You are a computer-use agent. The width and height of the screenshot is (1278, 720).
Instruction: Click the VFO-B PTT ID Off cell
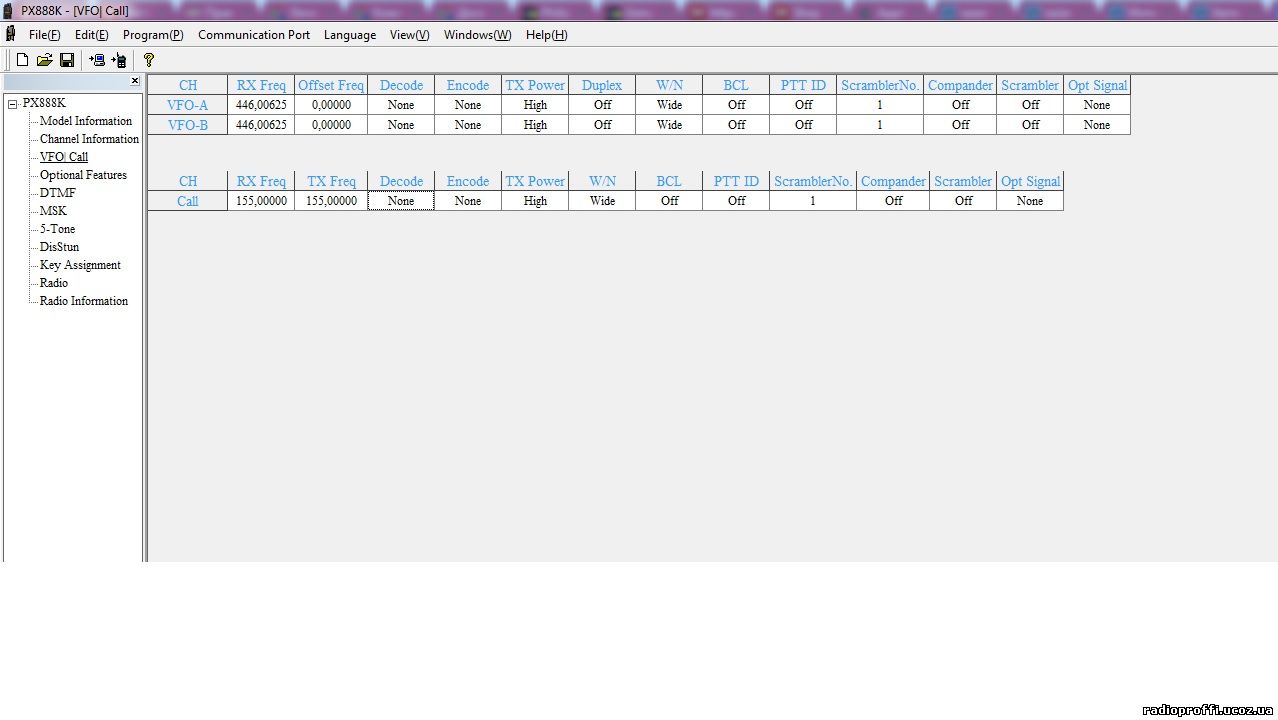(x=803, y=125)
